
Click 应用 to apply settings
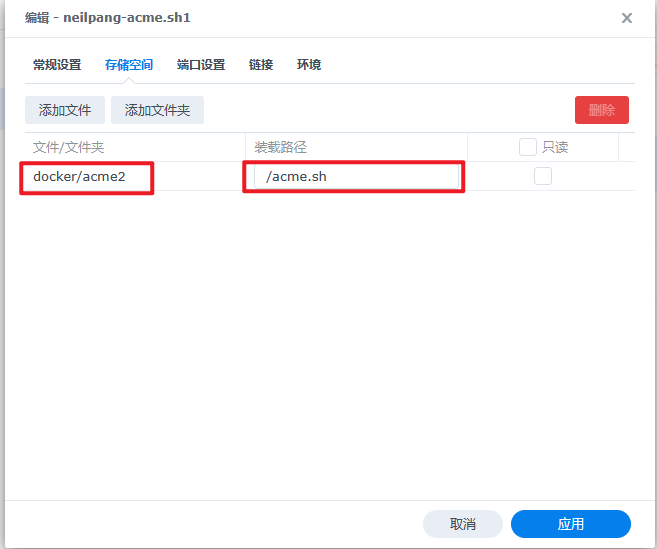571,524
